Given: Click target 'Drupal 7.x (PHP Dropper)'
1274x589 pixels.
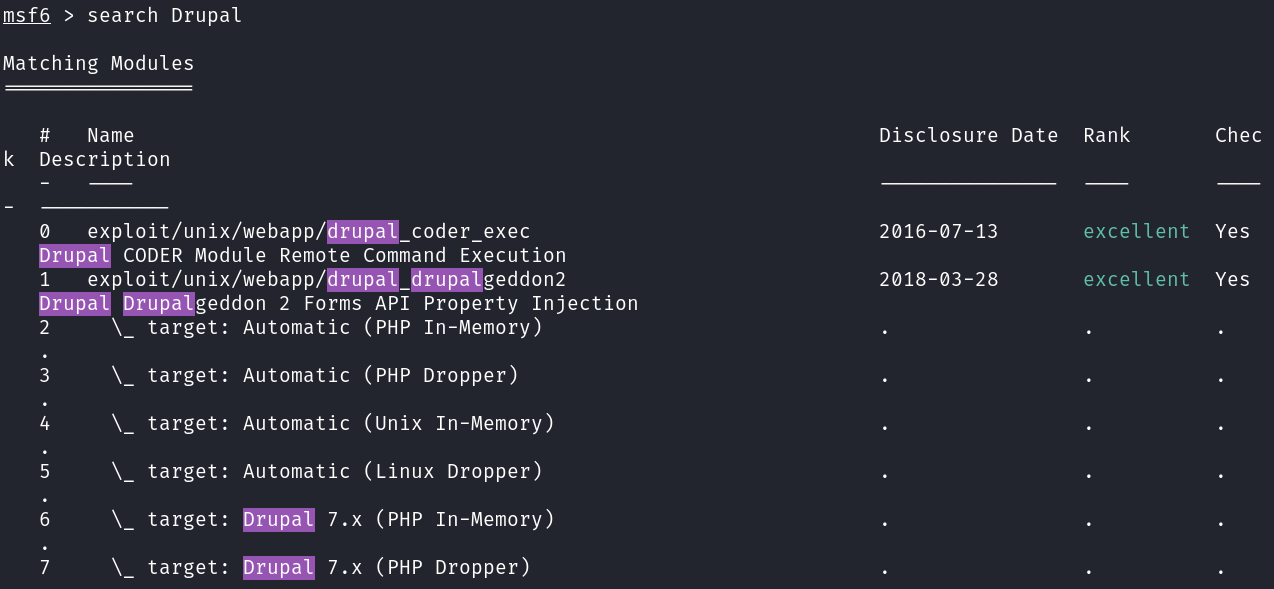Looking at the screenshot, I should 386,568.
